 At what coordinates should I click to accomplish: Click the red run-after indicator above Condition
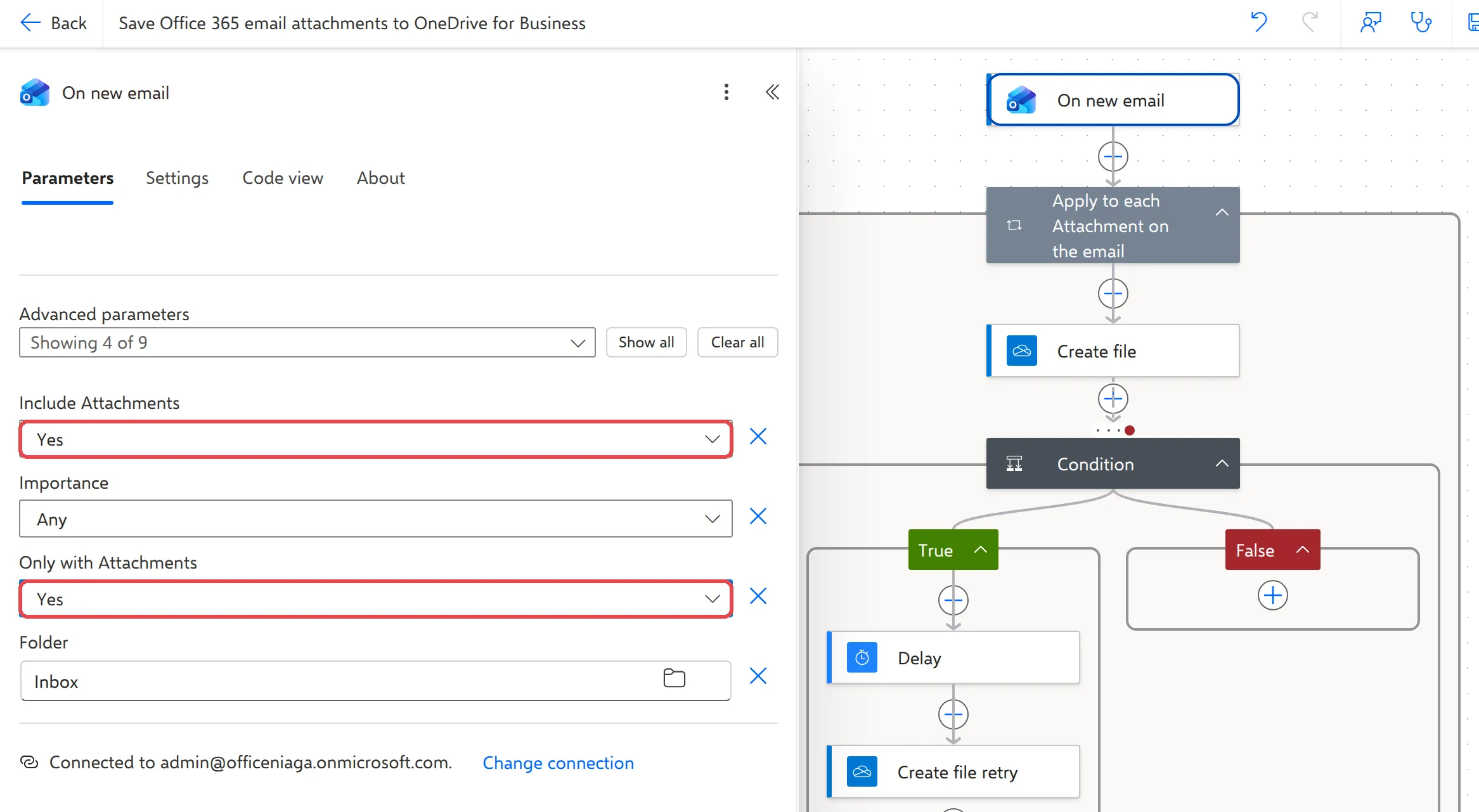[x=1130, y=430]
